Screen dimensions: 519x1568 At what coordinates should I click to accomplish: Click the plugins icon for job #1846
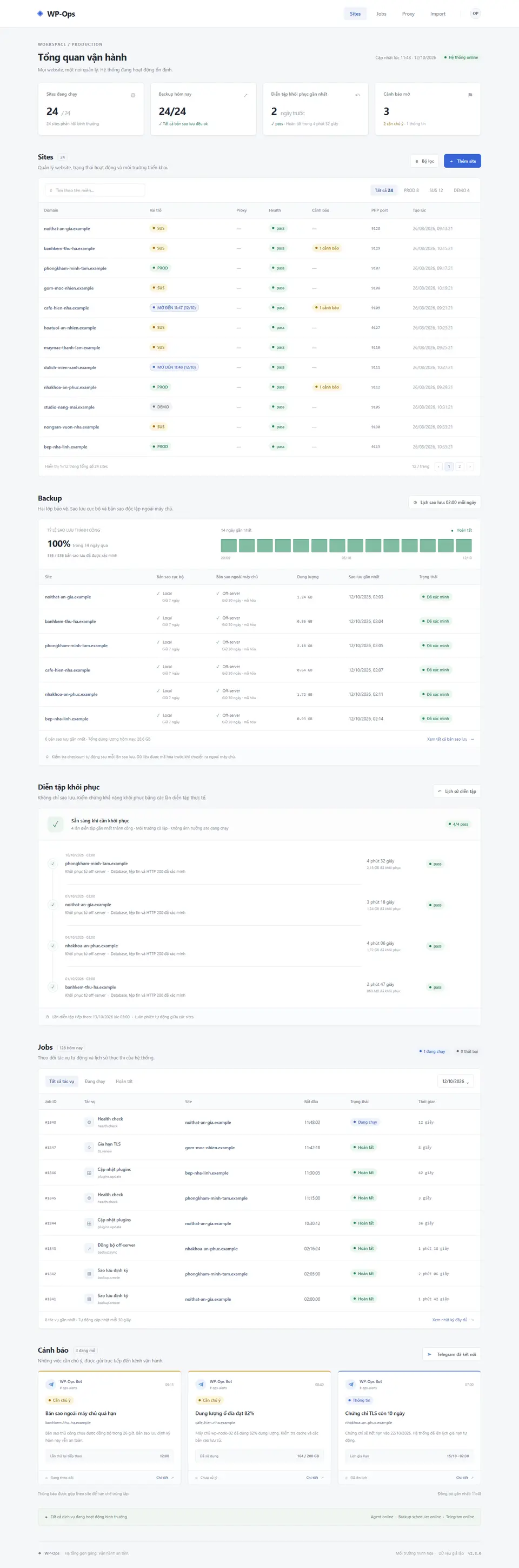(89, 1172)
